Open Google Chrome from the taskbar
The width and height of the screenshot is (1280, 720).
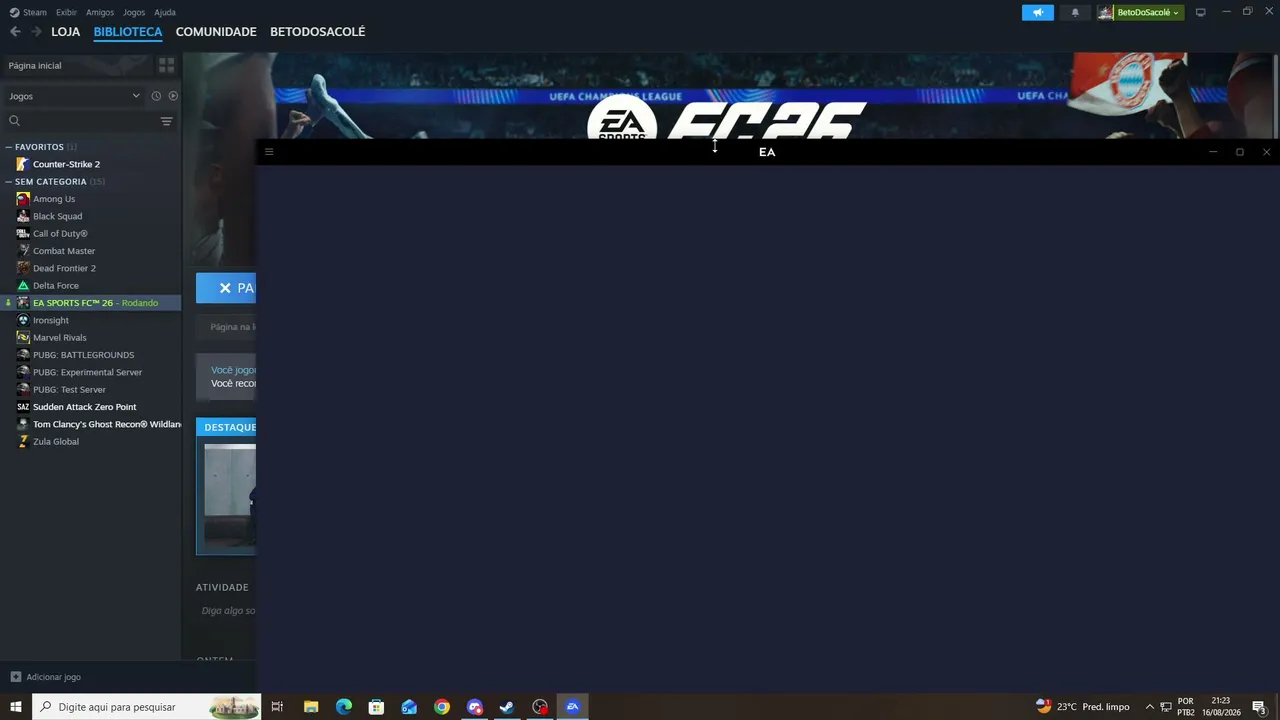coord(442,707)
